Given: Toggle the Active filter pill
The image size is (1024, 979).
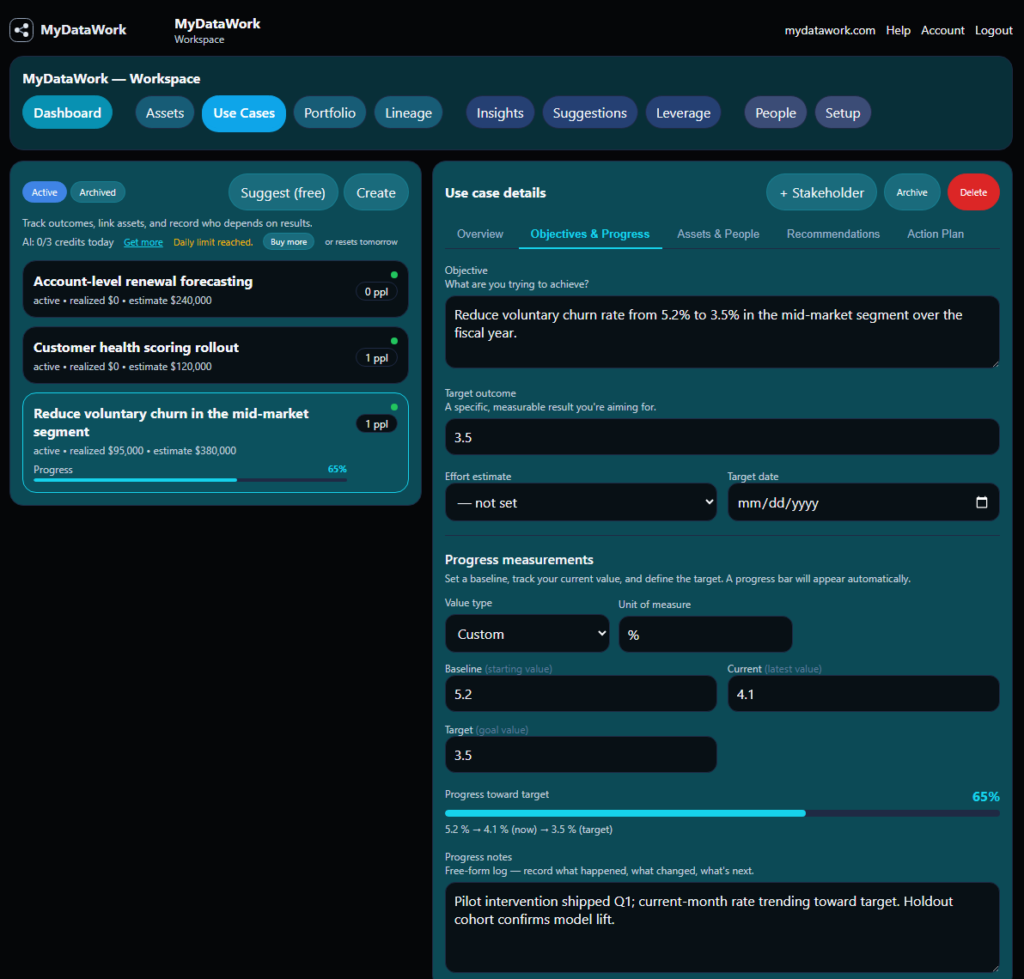Looking at the screenshot, I should click(44, 193).
